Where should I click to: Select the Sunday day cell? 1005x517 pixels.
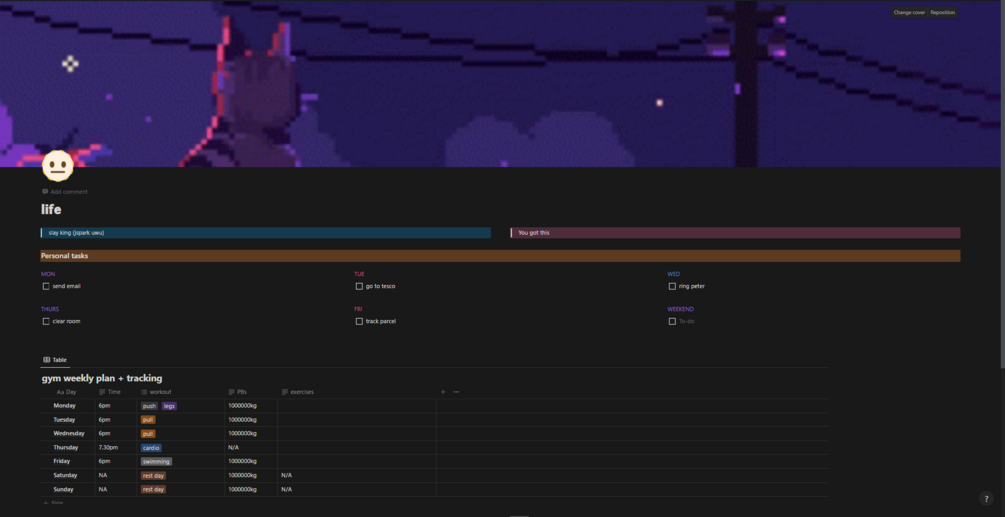tap(68, 489)
